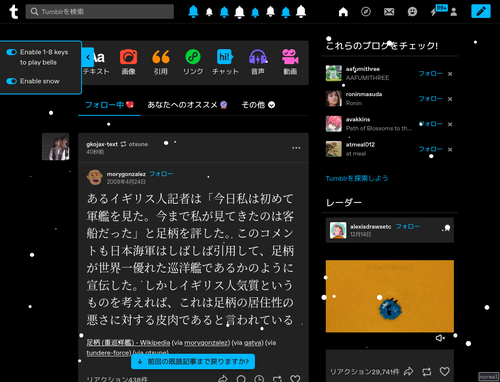Image resolution: width=500 pixels, height=382 pixels.
Task: Play the Radar orange video
Action: (x=390, y=296)
